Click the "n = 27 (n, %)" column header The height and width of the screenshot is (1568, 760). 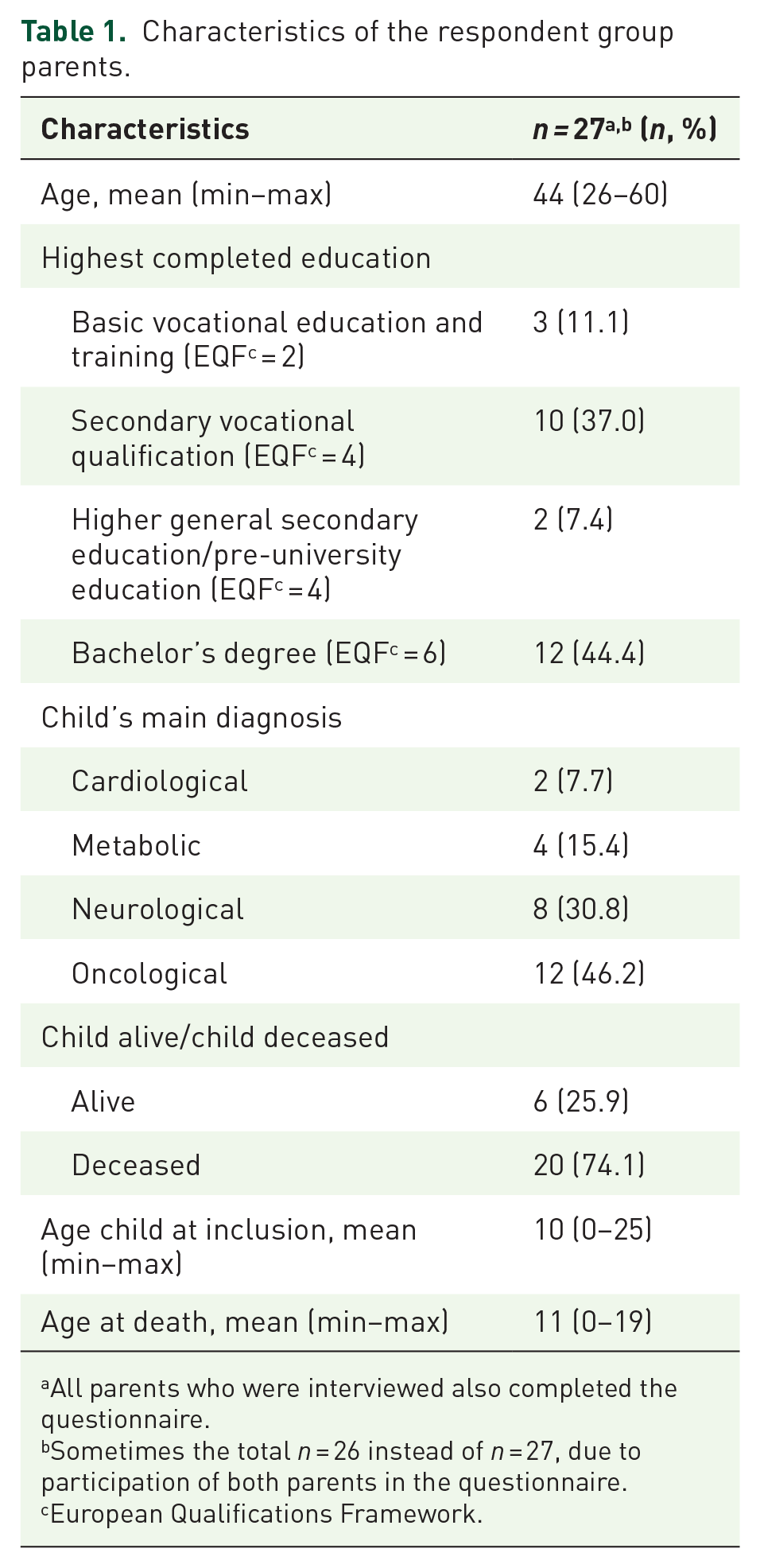coord(624,130)
